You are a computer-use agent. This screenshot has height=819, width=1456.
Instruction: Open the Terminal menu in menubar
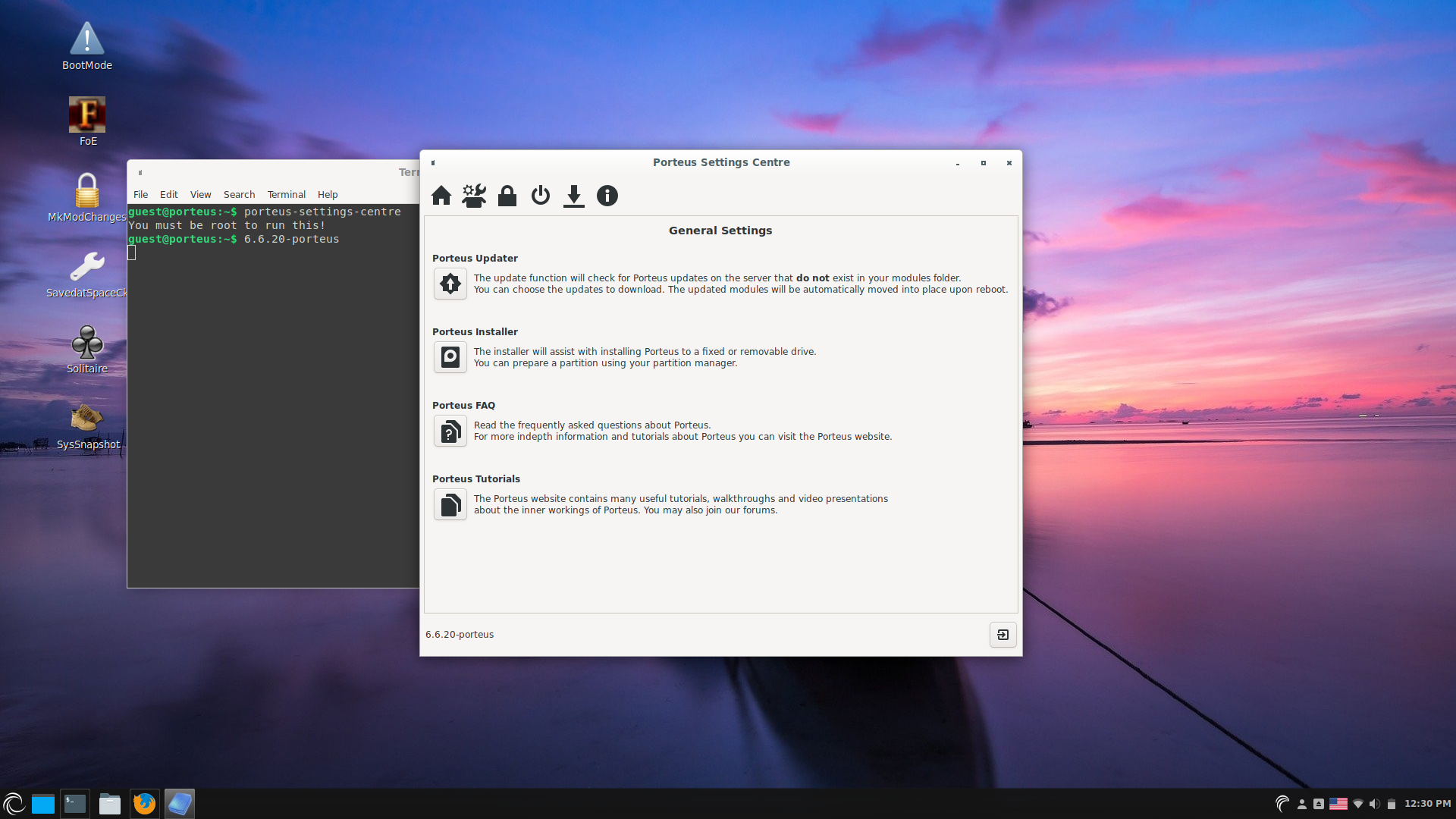[286, 195]
